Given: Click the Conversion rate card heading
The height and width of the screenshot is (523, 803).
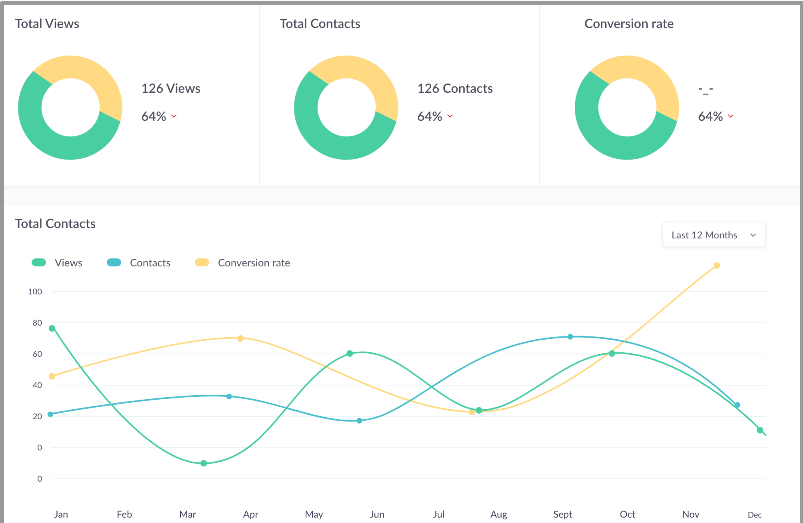Looking at the screenshot, I should click(x=629, y=24).
